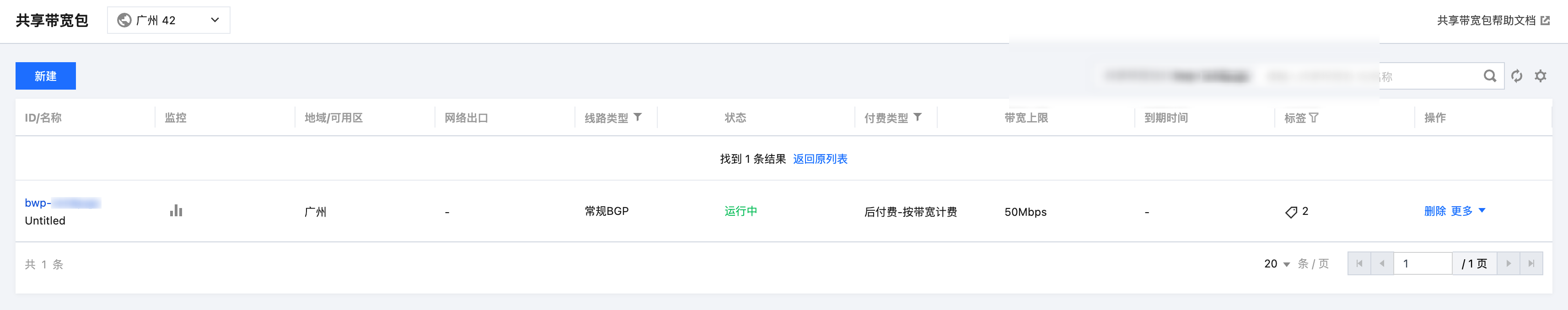Filter by 标签 column
Viewport: 1568px width, 310px height.
pyautogui.click(x=1314, y=118)
